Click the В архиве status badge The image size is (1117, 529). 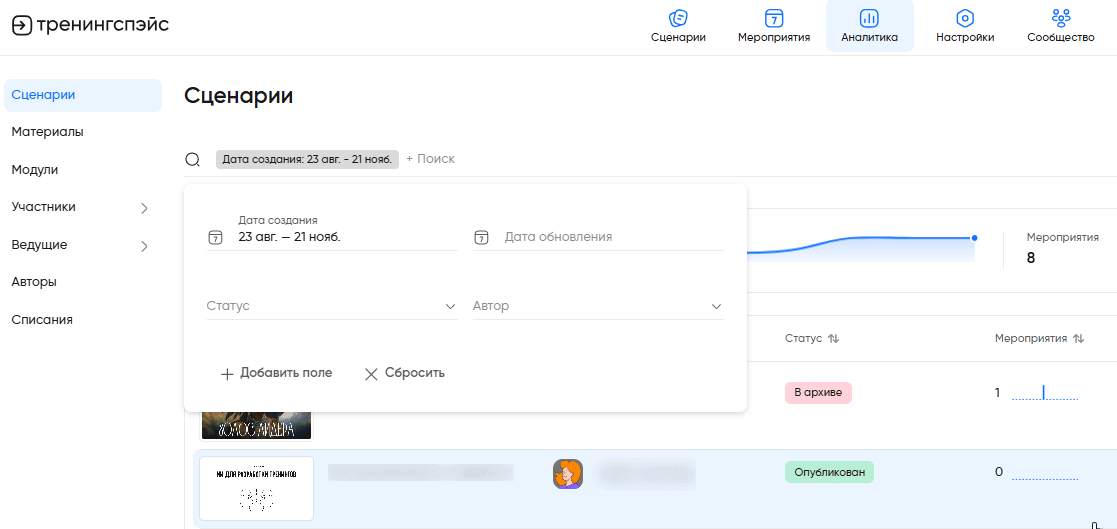(x=819, y=392)
